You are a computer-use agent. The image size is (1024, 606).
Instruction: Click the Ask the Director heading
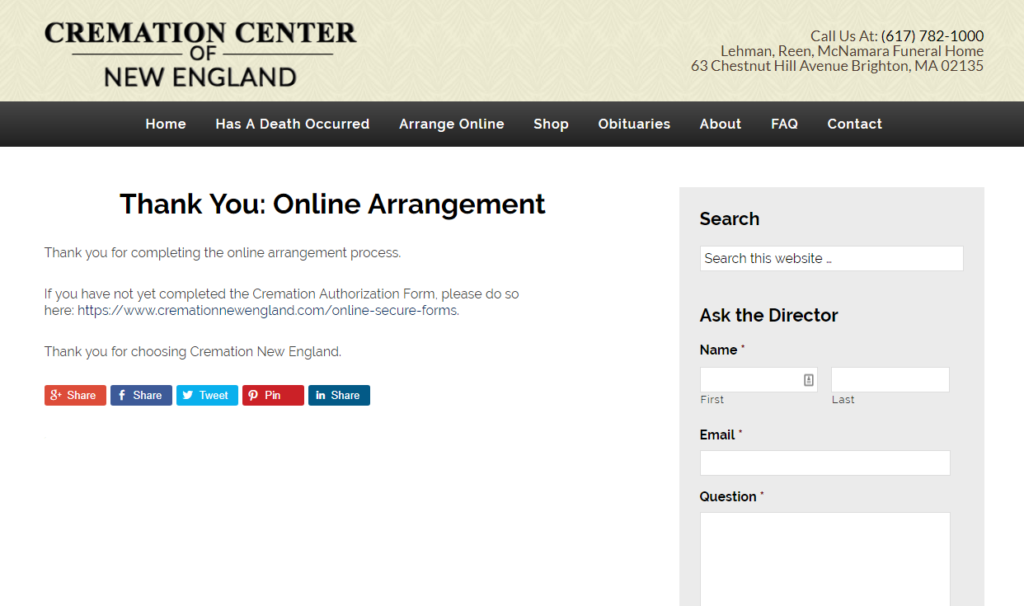coord(769,315)
